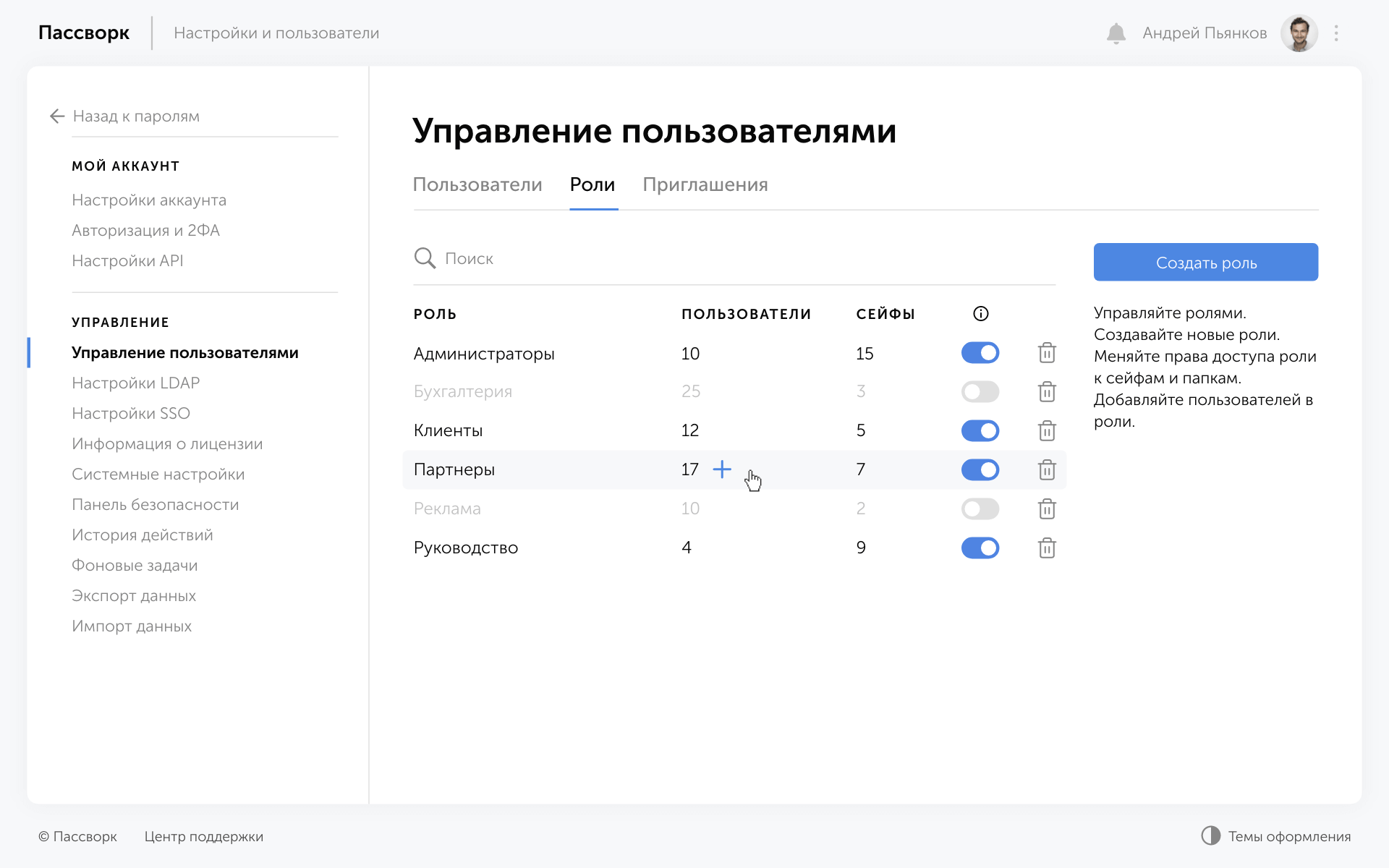
Task: Enable the Реклама role toggle
Action: tap(980, 509)
